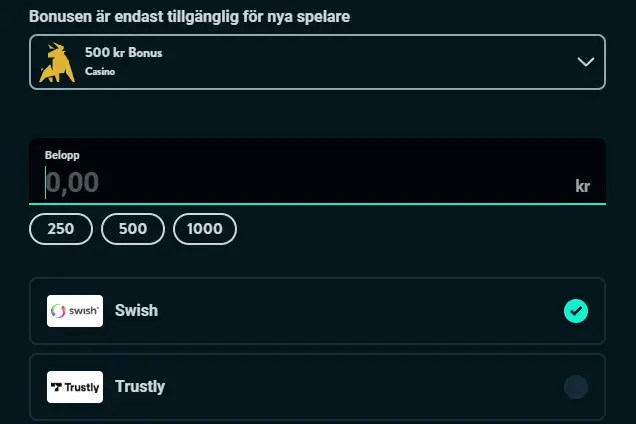Click the Swish logo icon

pos(75,311)
